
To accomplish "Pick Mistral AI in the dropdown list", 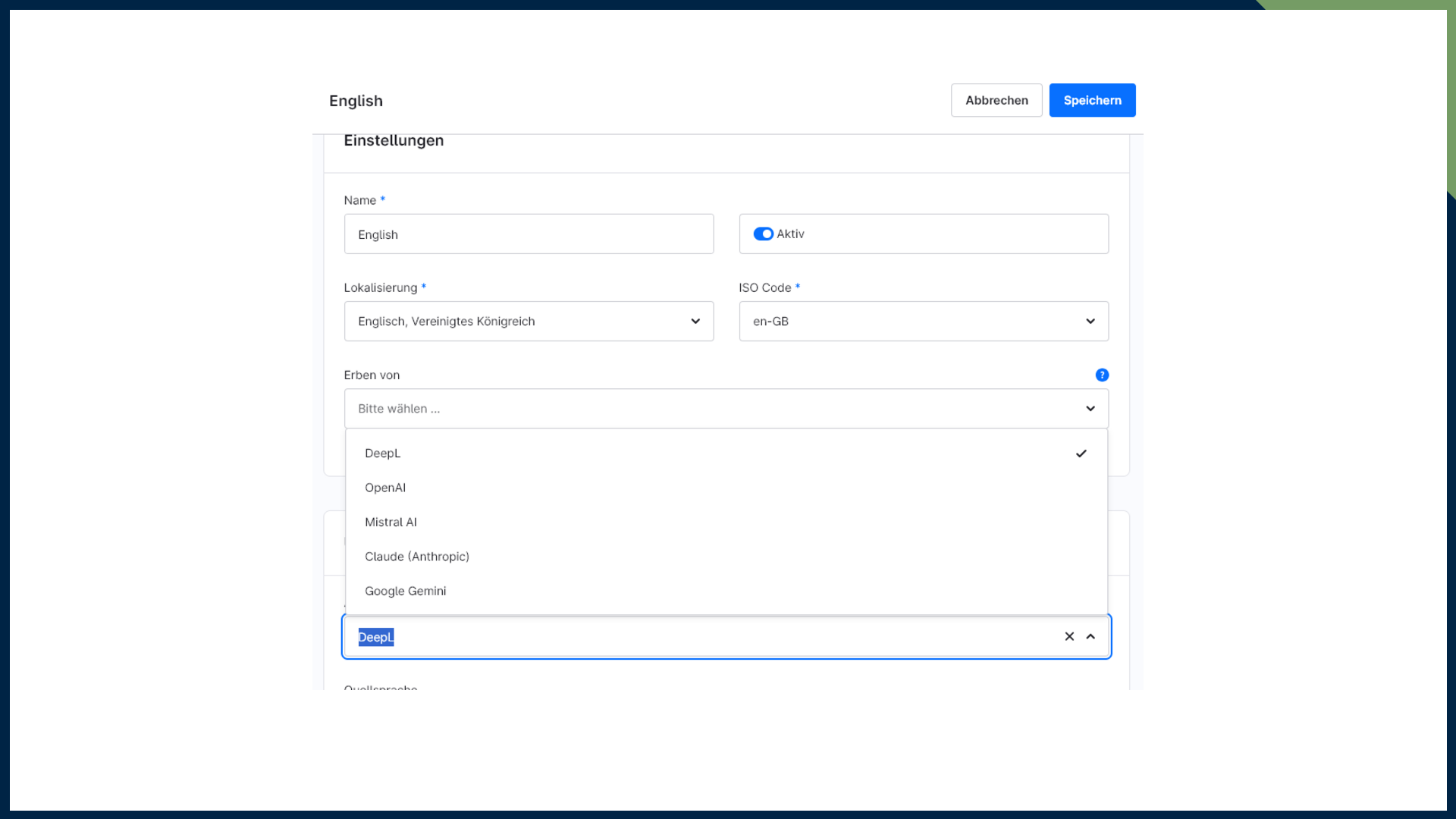I will [x=391, y=522].
